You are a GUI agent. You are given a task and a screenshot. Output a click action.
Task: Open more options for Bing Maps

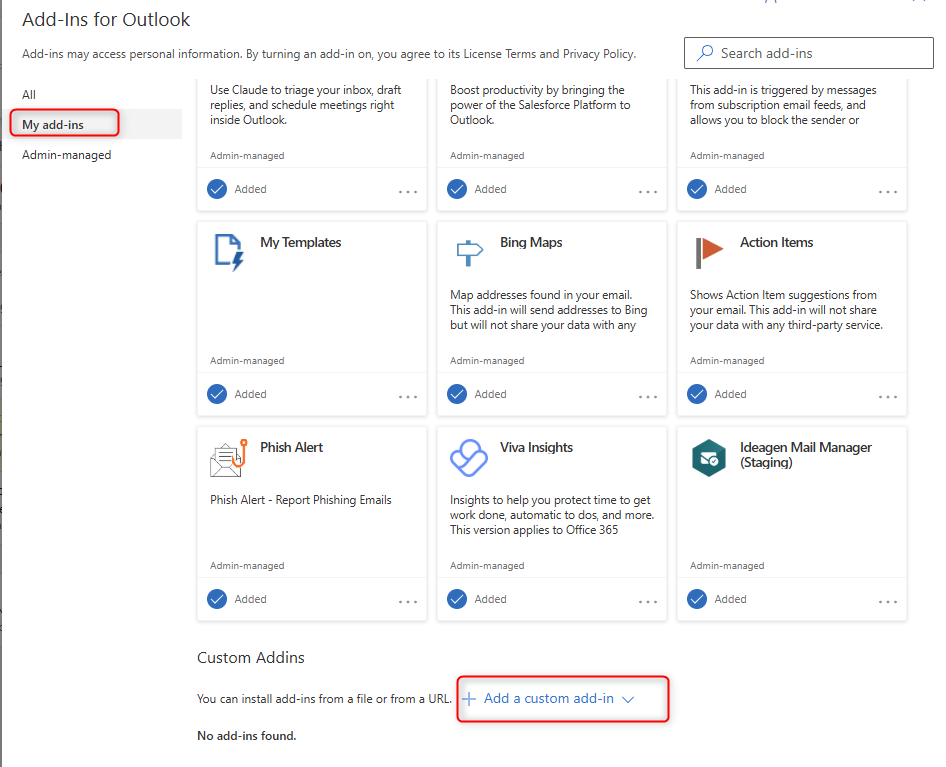(648, 396)
